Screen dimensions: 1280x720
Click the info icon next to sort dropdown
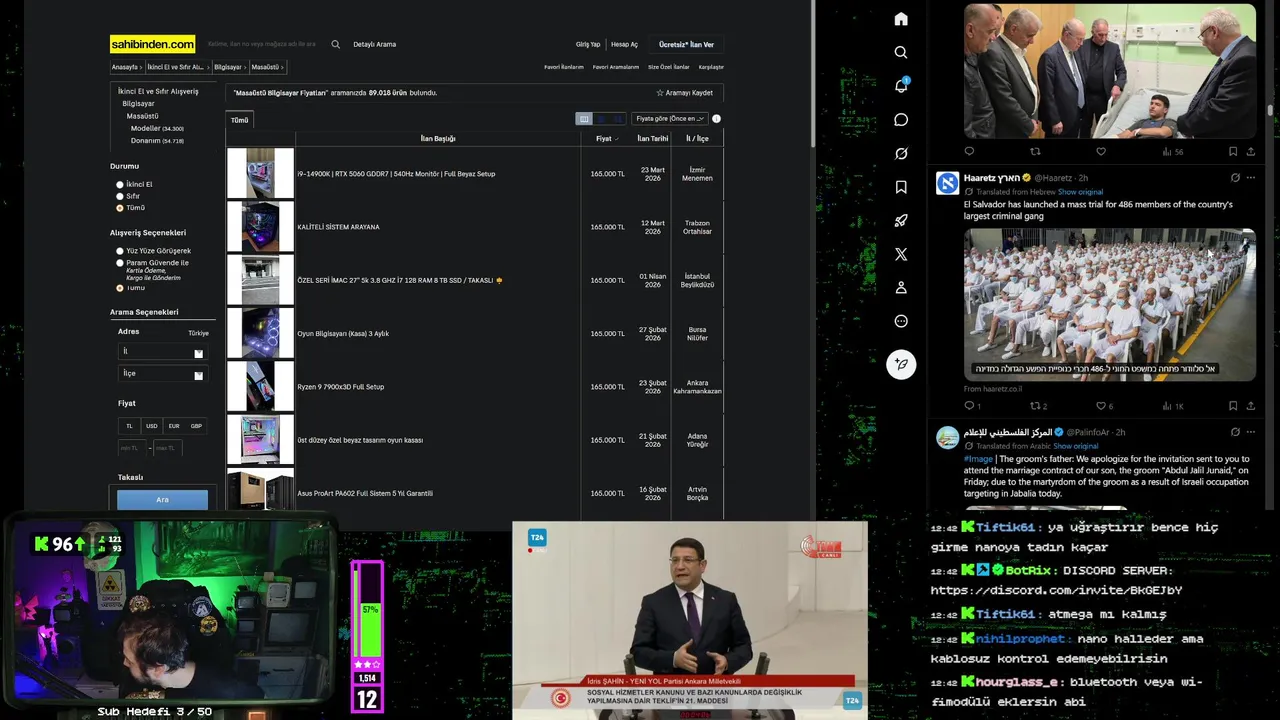click(716, 118)
